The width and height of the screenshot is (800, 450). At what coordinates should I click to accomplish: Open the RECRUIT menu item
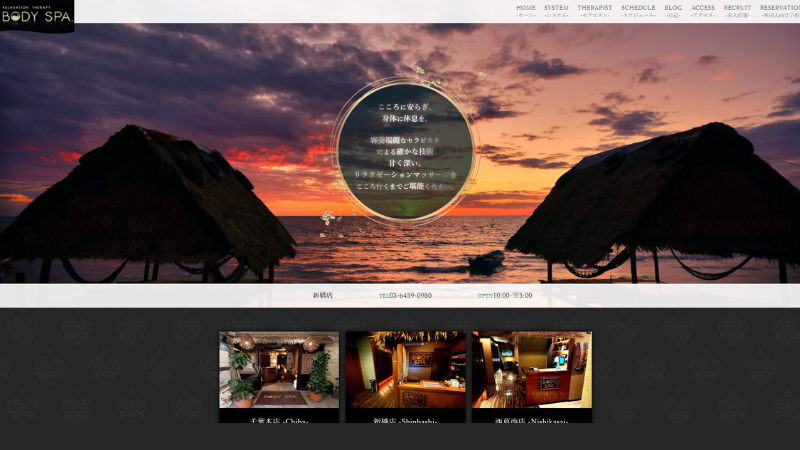pos(737,11)
